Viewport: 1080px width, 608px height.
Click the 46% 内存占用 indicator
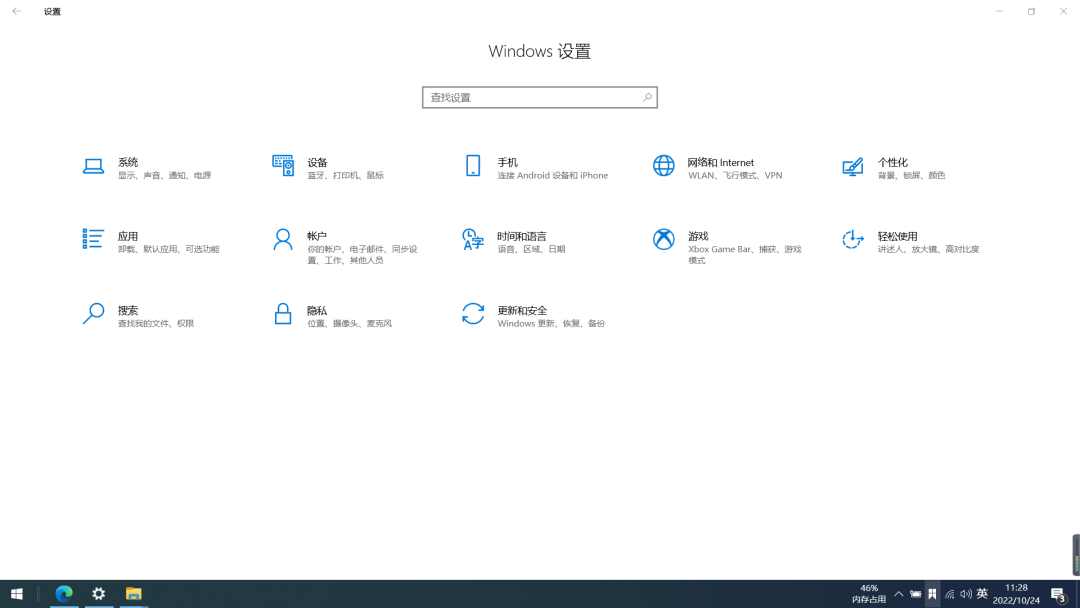[x=869, y=594]
